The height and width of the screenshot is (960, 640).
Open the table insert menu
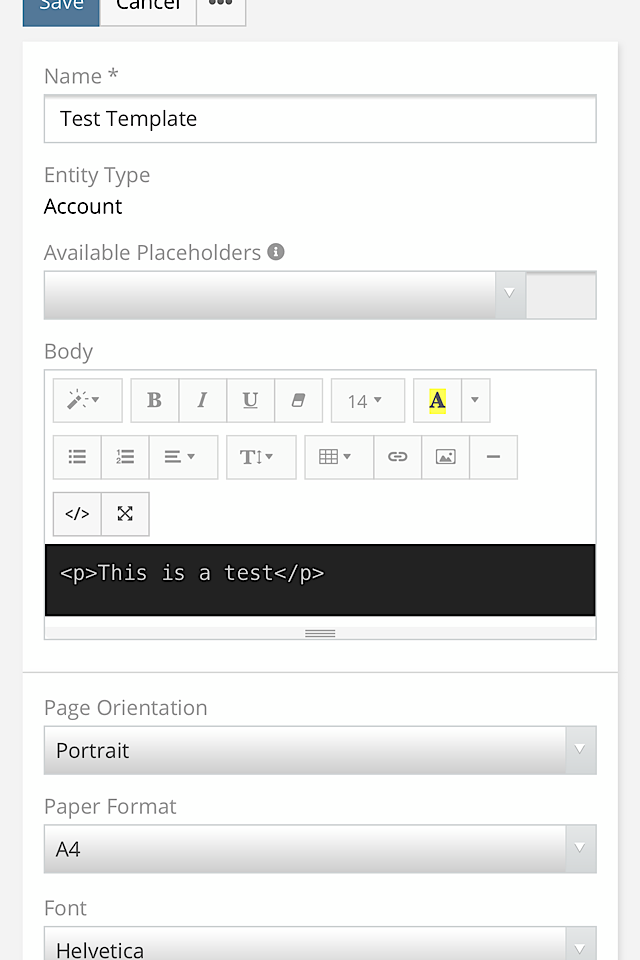tap(339, 457)
